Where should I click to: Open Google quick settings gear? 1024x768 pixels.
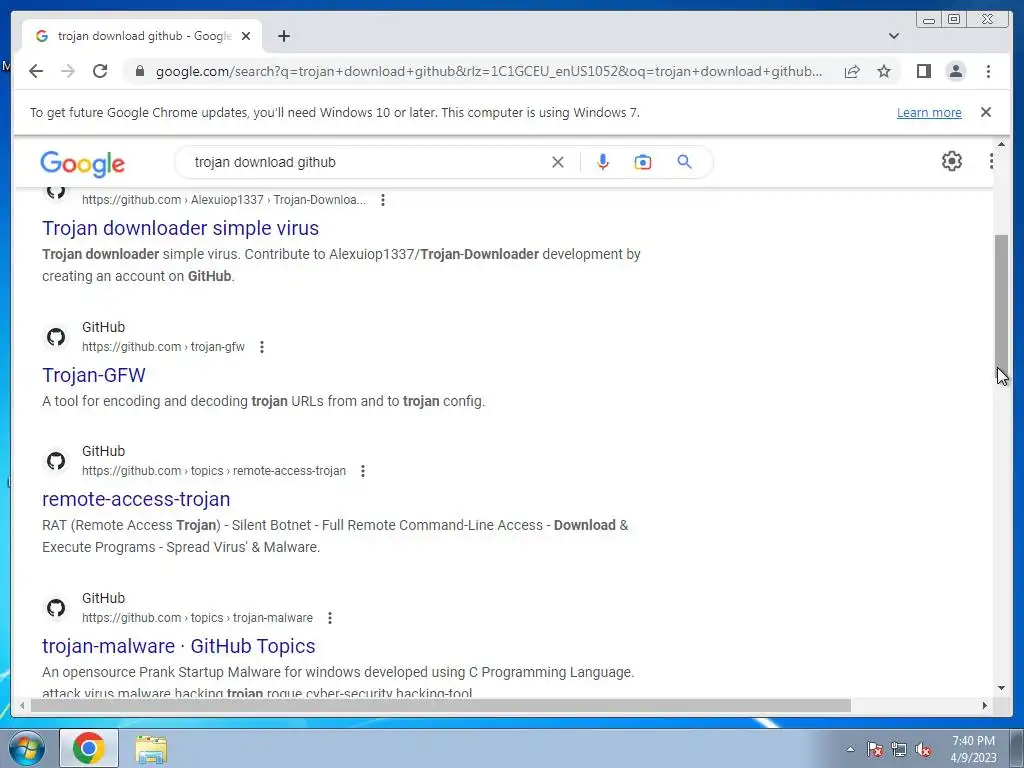[952, 161]
